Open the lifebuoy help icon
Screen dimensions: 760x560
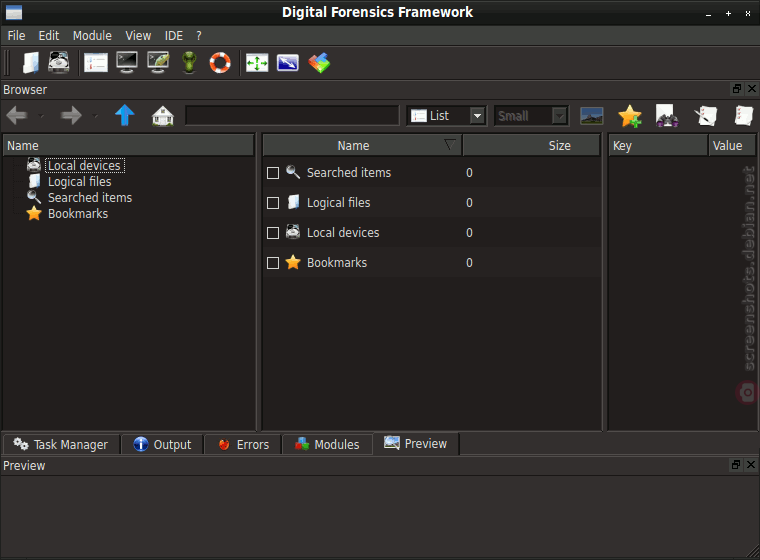(x=220, y=63)
